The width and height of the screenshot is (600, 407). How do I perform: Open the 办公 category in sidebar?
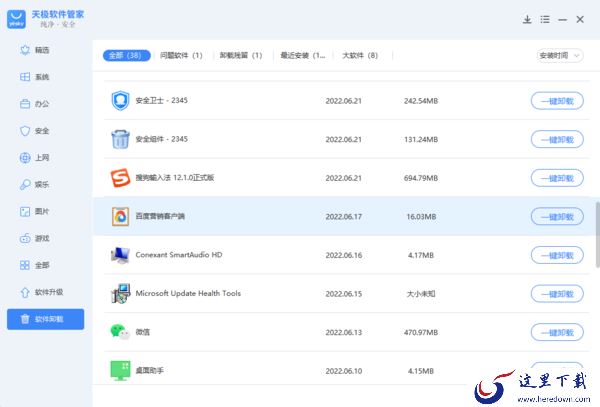click(35, 104)
